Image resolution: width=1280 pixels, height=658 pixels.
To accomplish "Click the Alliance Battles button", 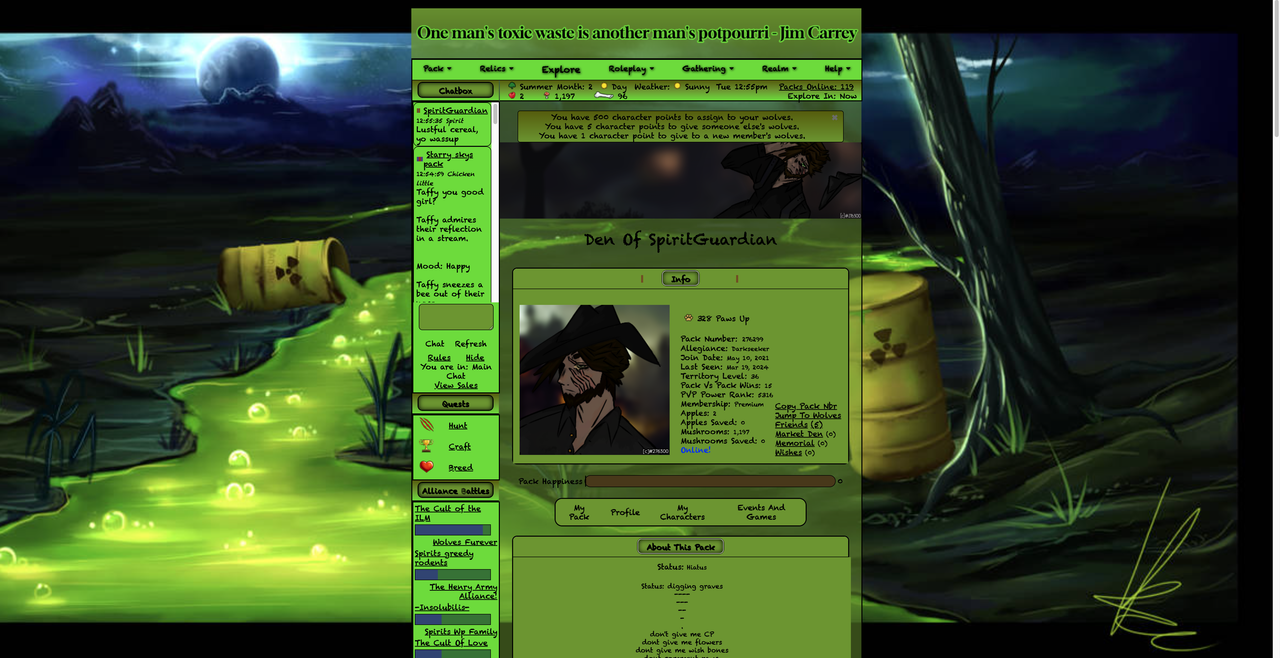I will click(x=455, y=491).
